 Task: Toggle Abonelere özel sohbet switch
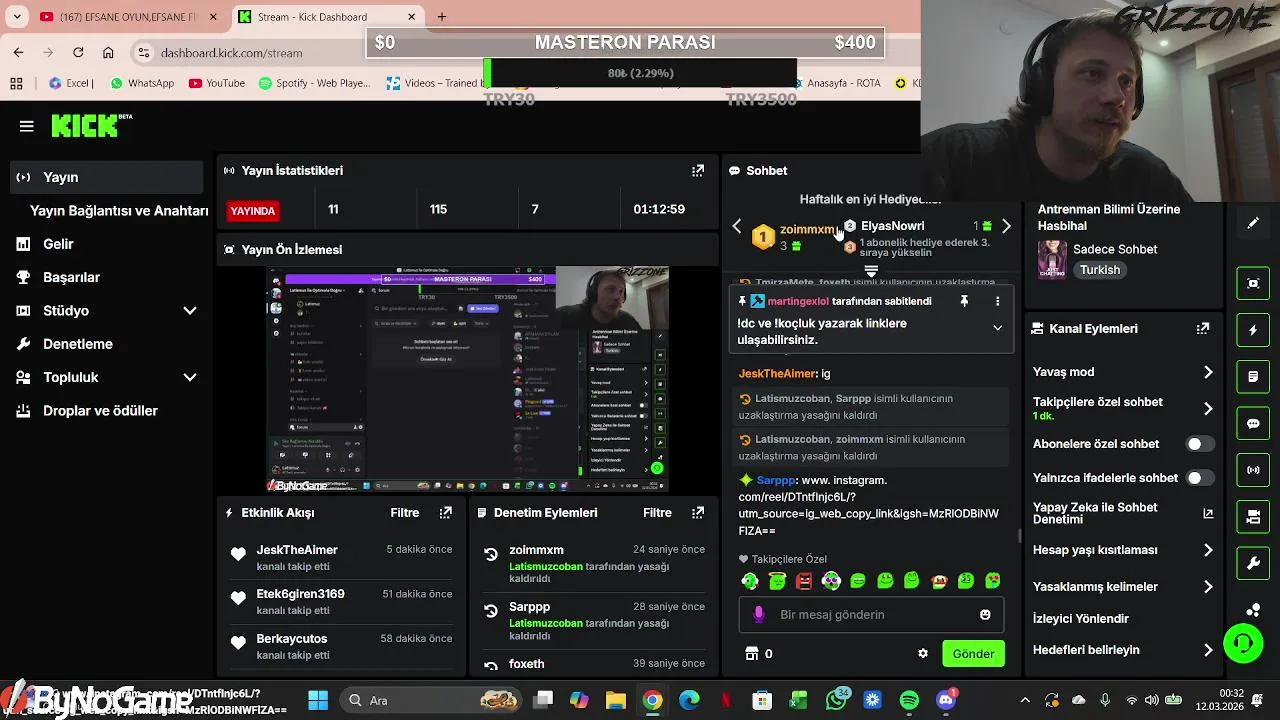tap(1200, 444)
